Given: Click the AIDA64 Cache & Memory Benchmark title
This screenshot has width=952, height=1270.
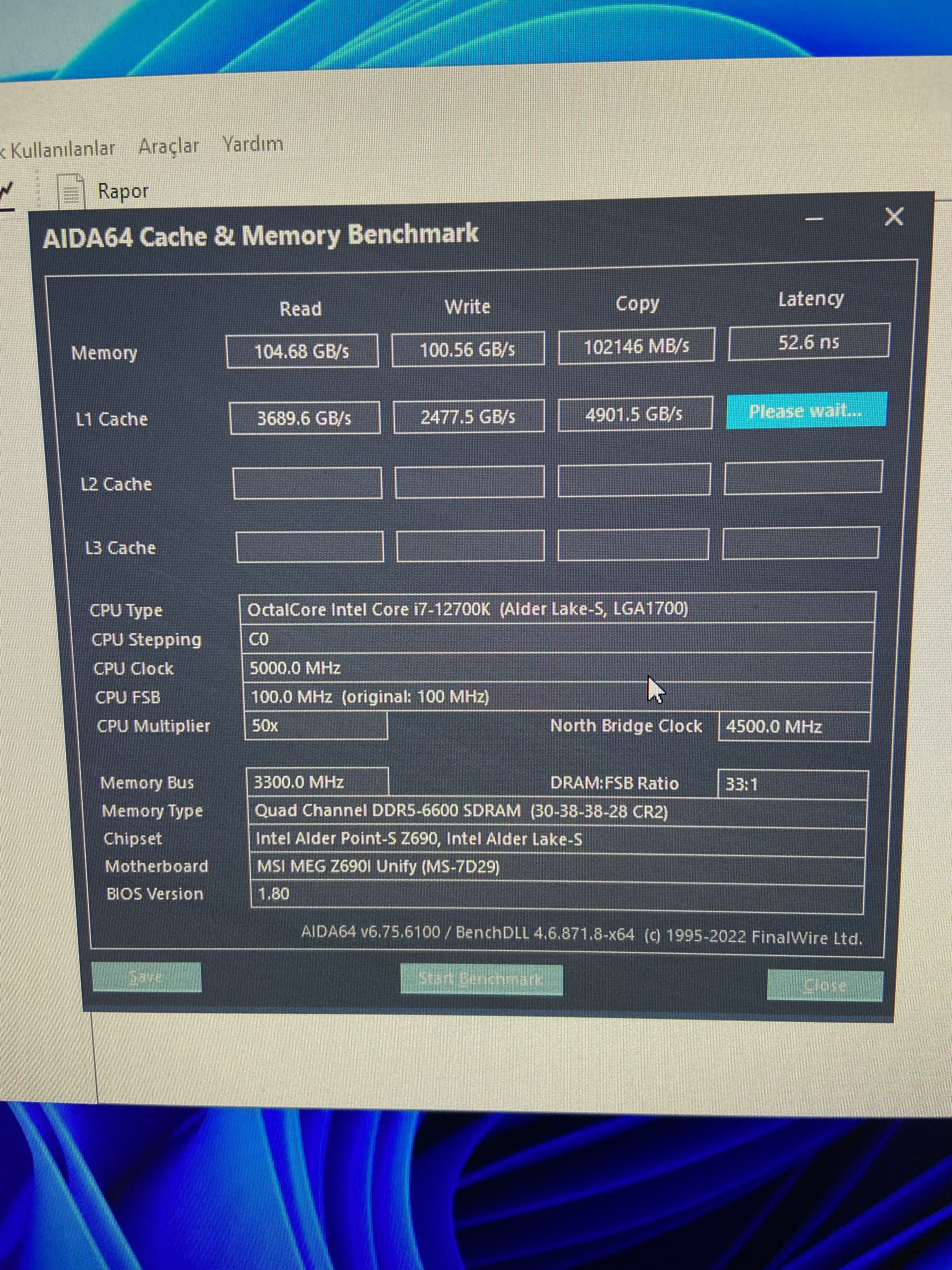Looking at the screenshot, I should (261, 236).
